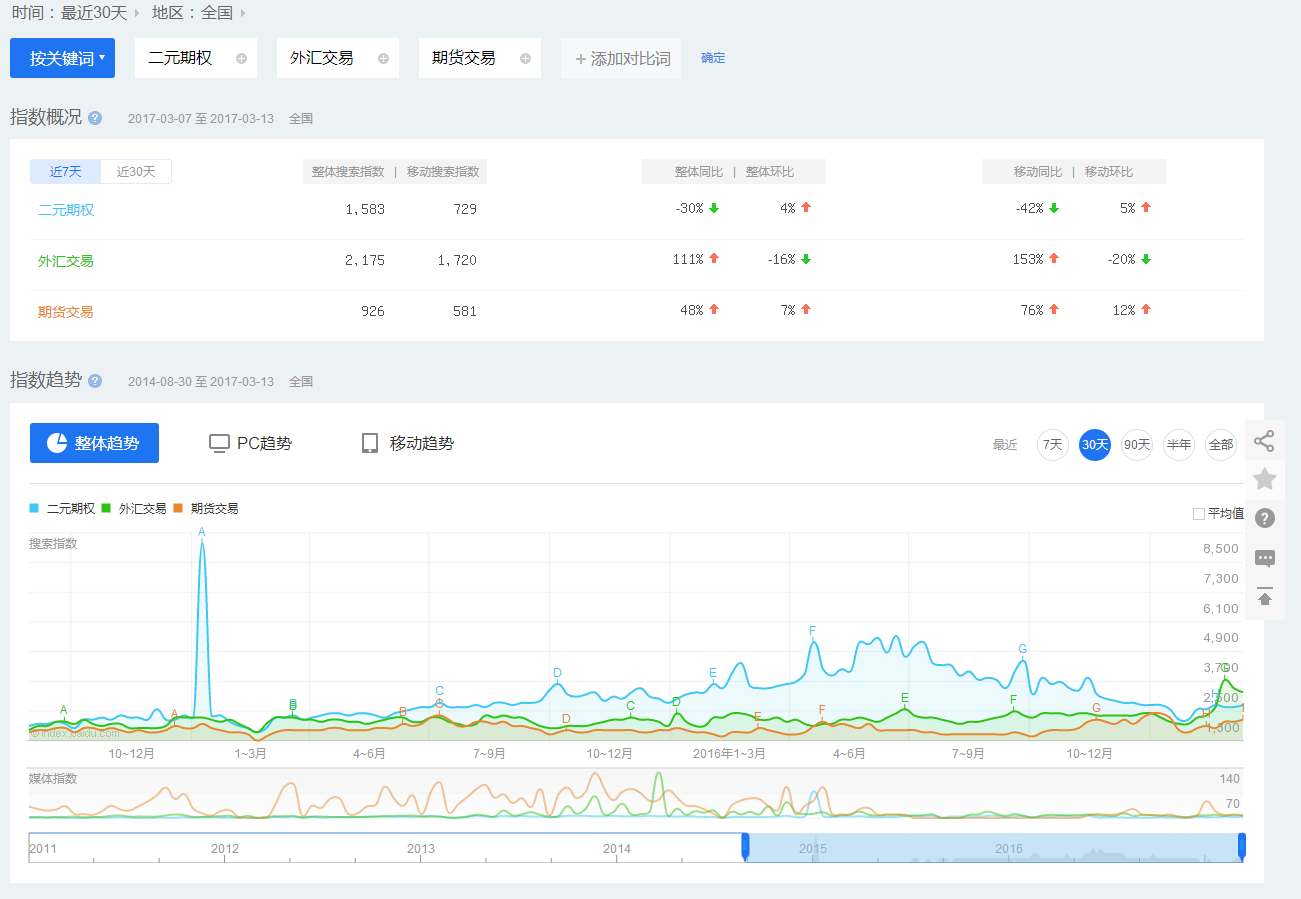Click the 二元期权 keyword box
Viewport: 1301px width, 899px height.
[x=196, y=58]
